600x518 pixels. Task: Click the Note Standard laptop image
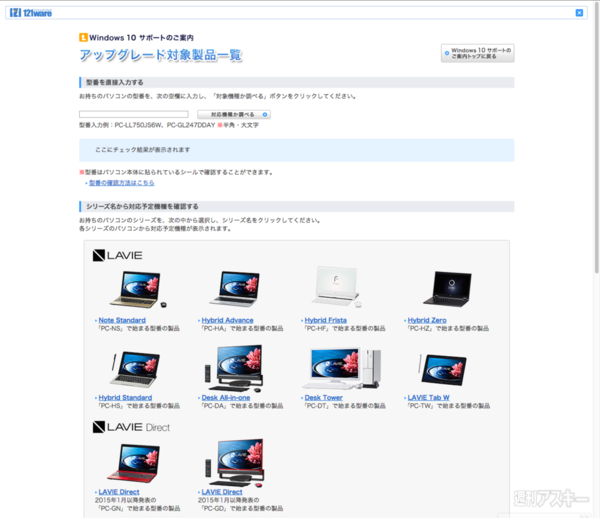point(138,290)
